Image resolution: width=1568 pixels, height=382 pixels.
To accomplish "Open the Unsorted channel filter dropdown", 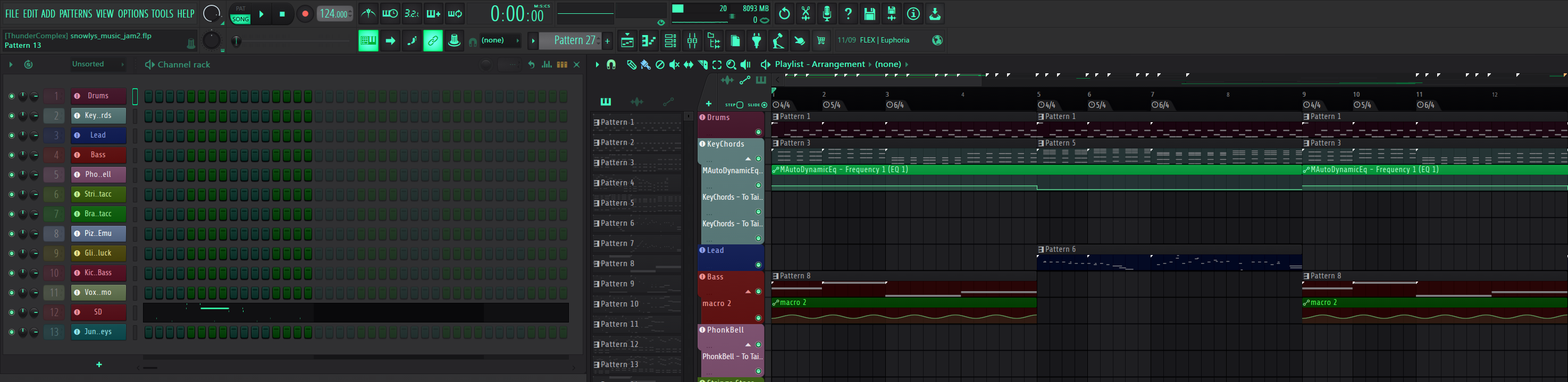I will (x=98, y=64).
